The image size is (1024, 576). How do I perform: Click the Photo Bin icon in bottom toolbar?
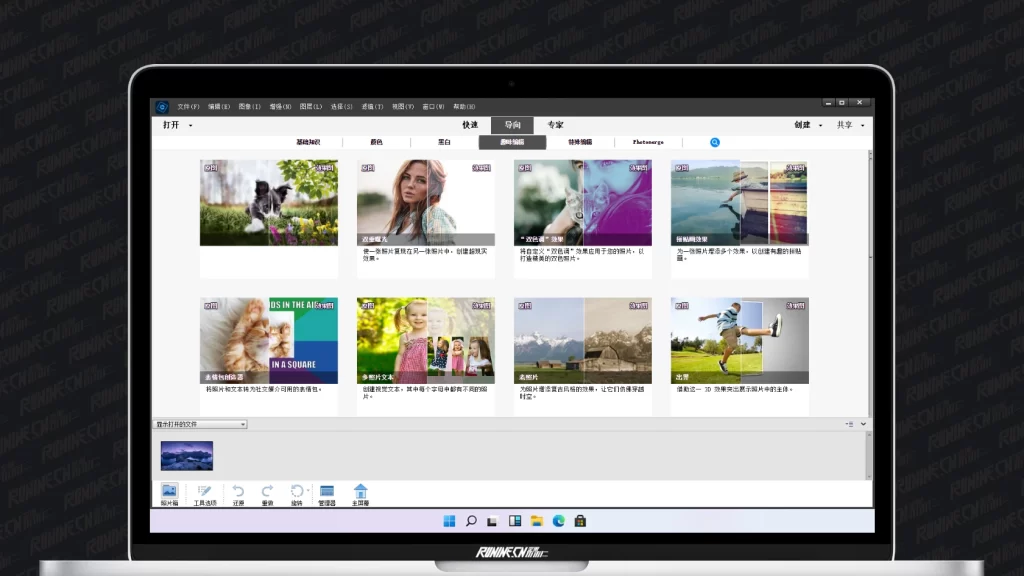170,493
